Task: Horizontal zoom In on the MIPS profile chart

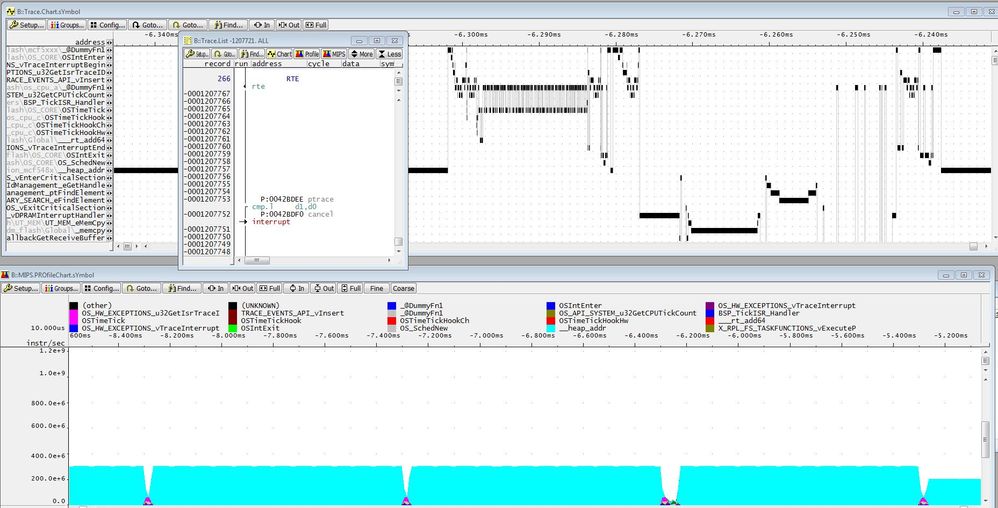Action: point(216,288)
